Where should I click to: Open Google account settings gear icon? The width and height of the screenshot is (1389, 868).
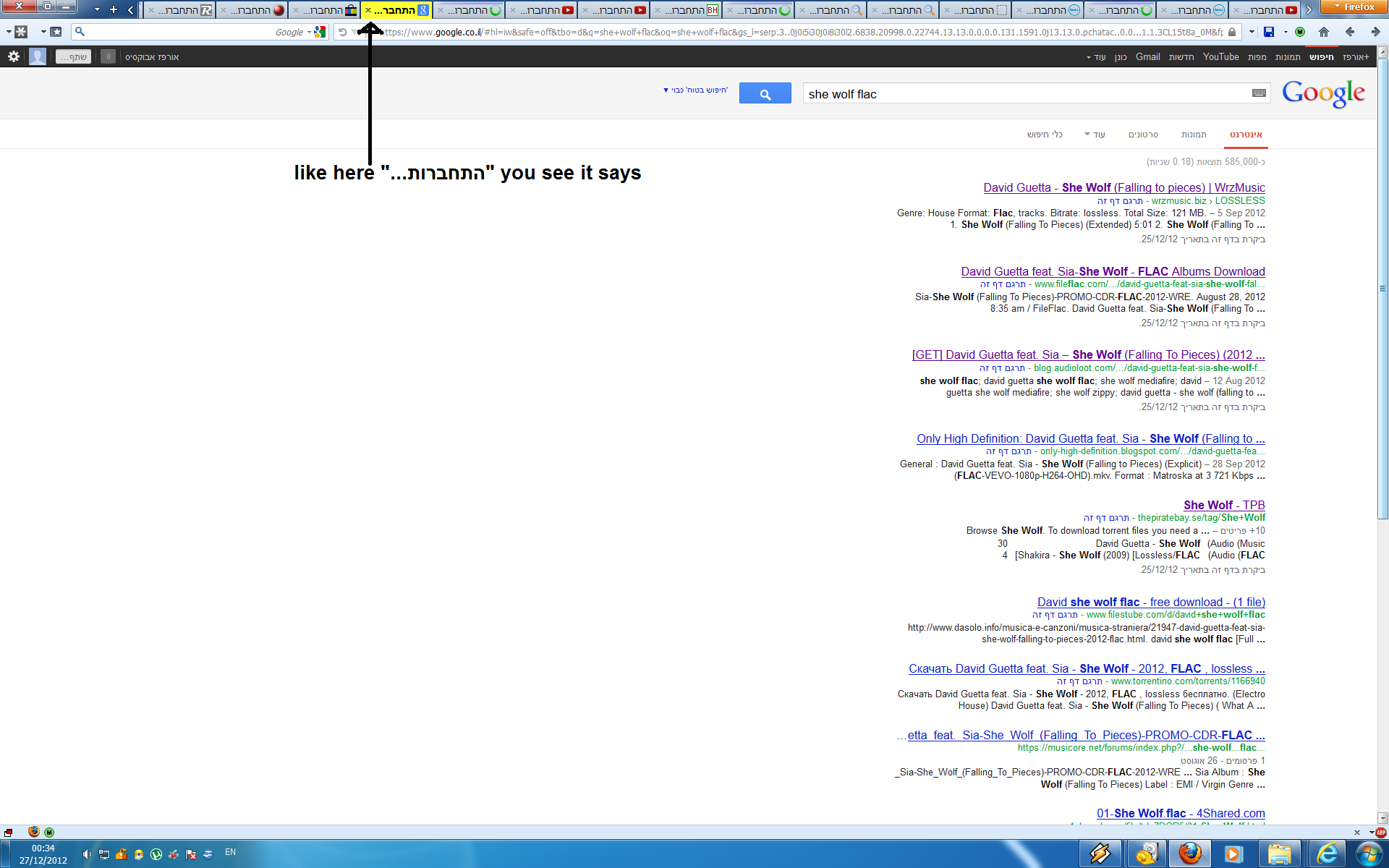14,56
